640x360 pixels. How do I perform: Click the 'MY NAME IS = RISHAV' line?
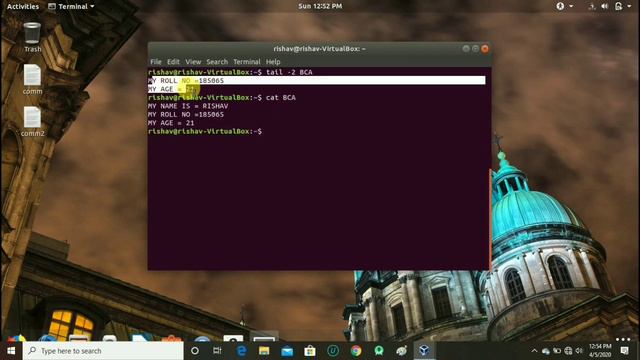188,106
